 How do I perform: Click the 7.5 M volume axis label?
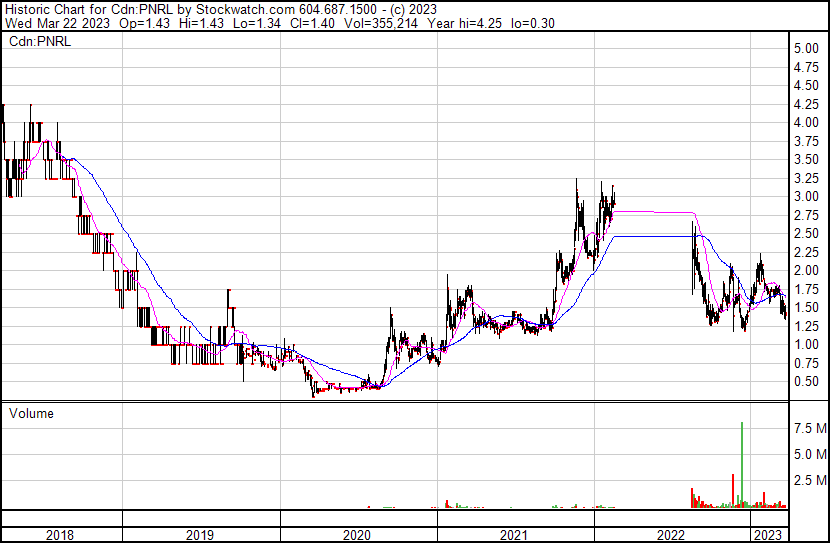point(809,429)
